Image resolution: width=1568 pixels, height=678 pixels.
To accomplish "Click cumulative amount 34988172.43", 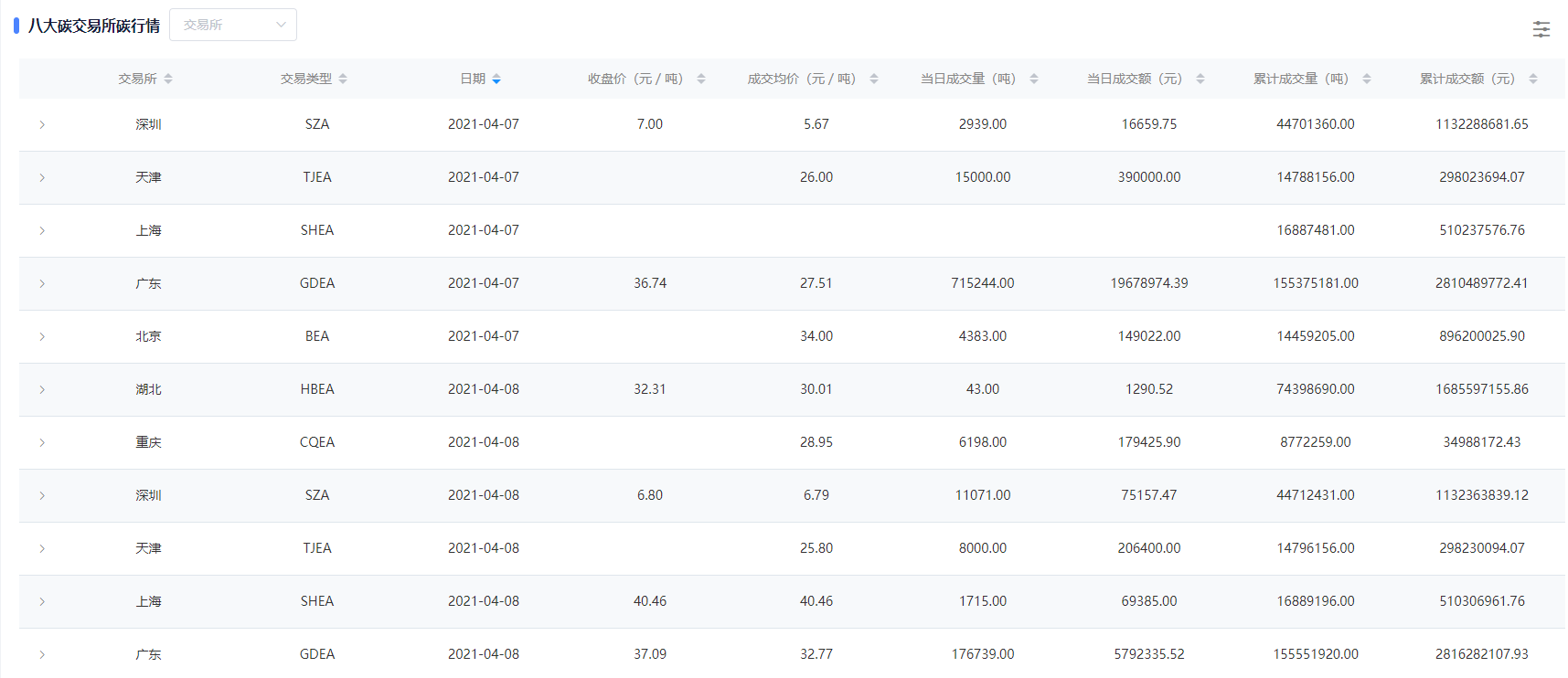I will point(1482,442).
